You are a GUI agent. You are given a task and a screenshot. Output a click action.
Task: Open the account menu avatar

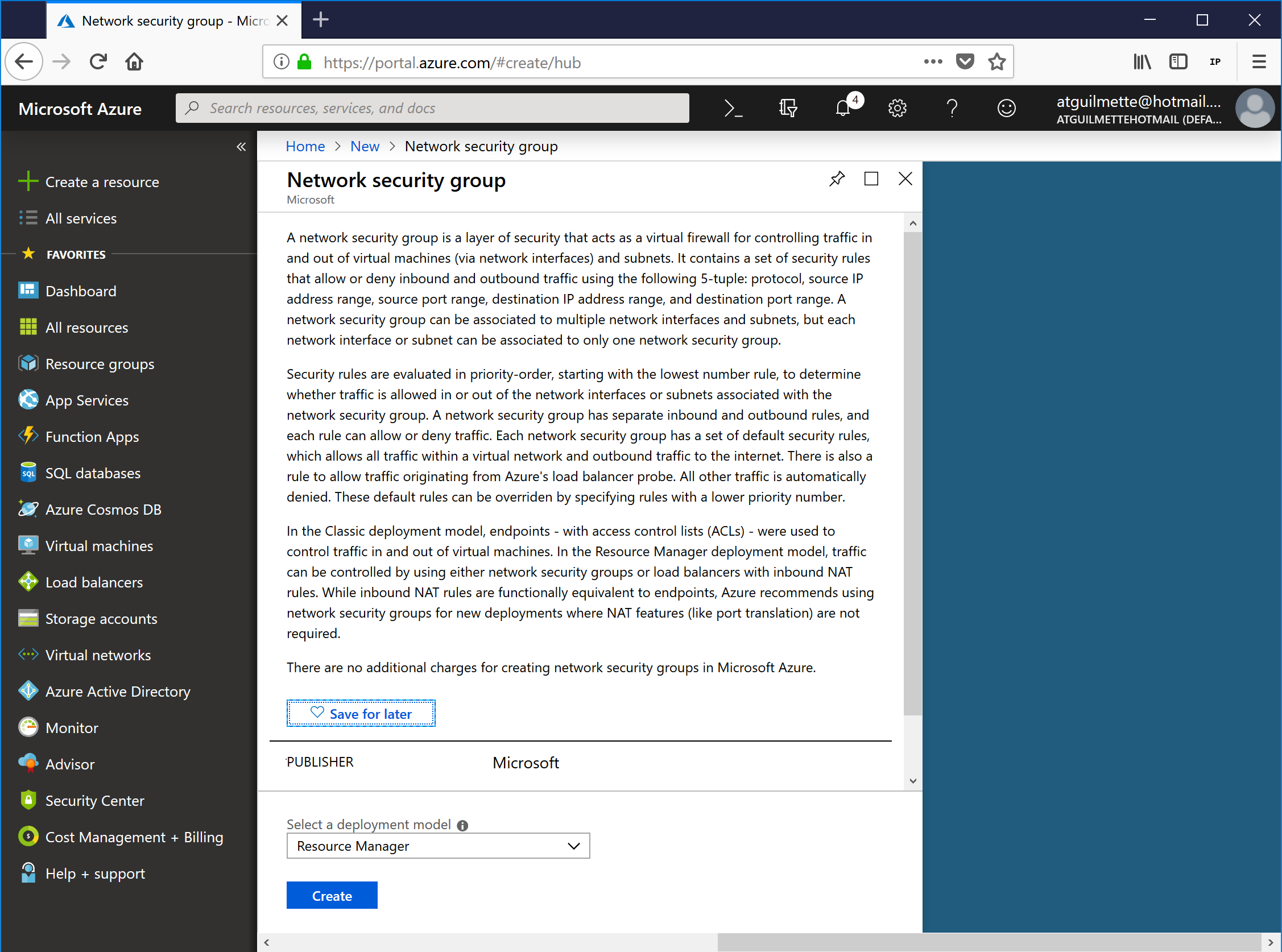click(x=1254, y=109)
